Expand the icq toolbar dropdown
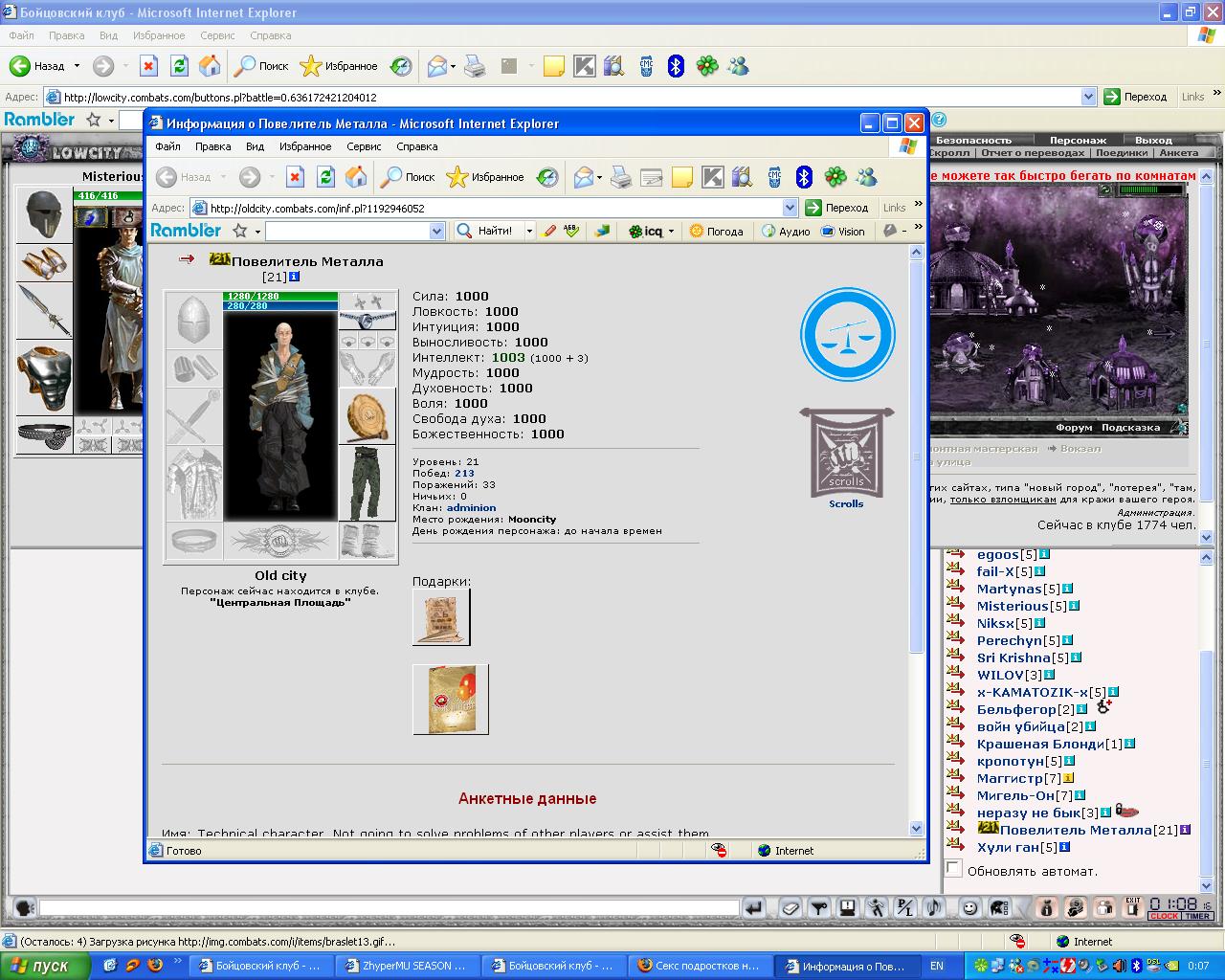 tap(671, 232)
